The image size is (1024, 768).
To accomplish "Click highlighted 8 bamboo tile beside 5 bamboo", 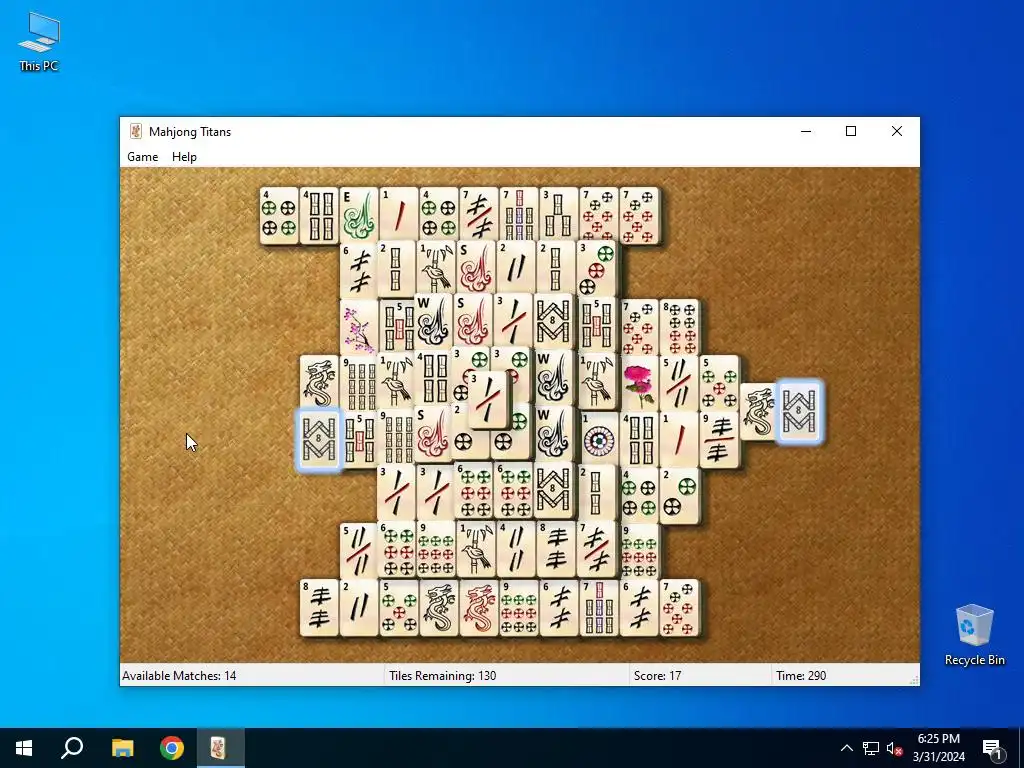I will click(319, 440).
